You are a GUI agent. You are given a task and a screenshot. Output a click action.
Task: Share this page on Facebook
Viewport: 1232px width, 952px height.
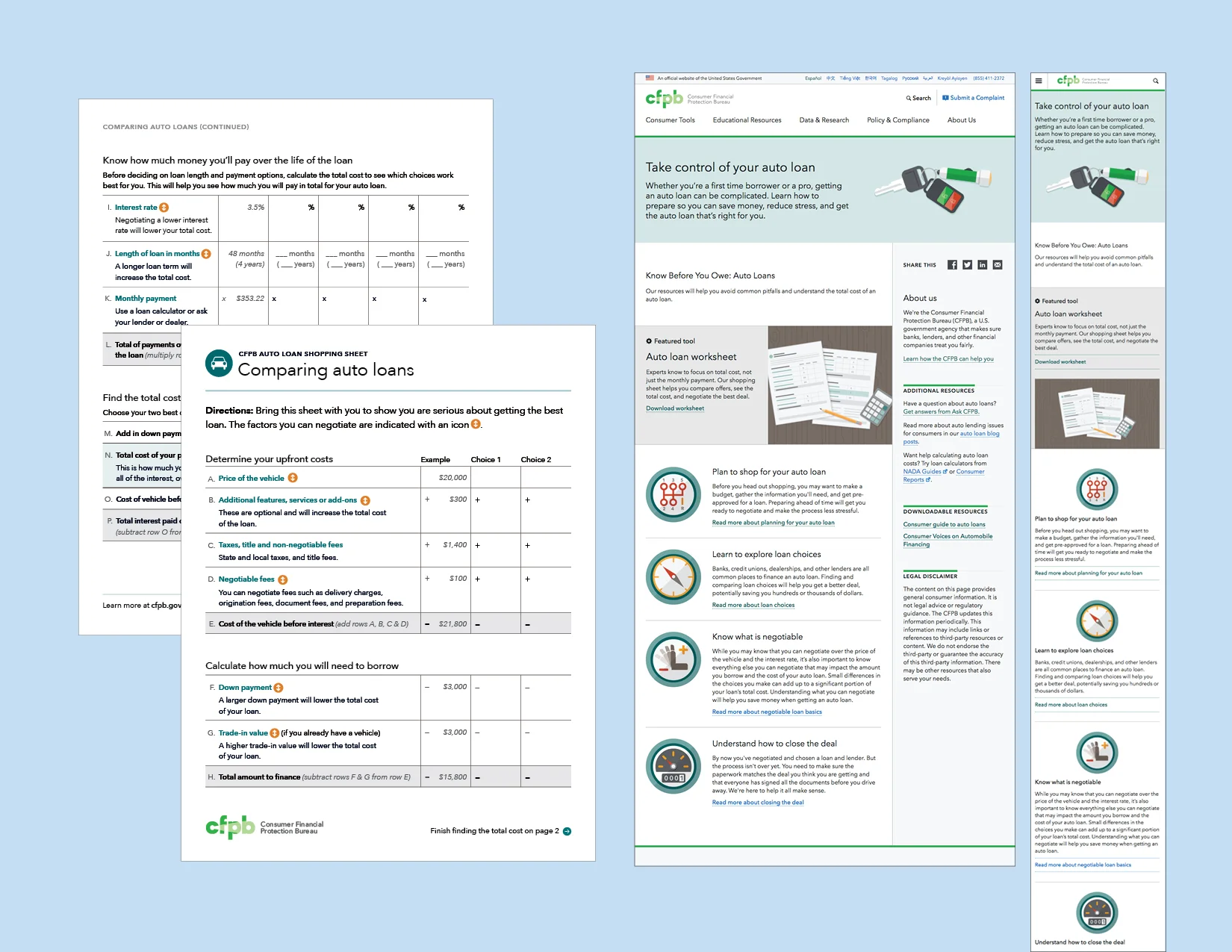pos(952,265)
